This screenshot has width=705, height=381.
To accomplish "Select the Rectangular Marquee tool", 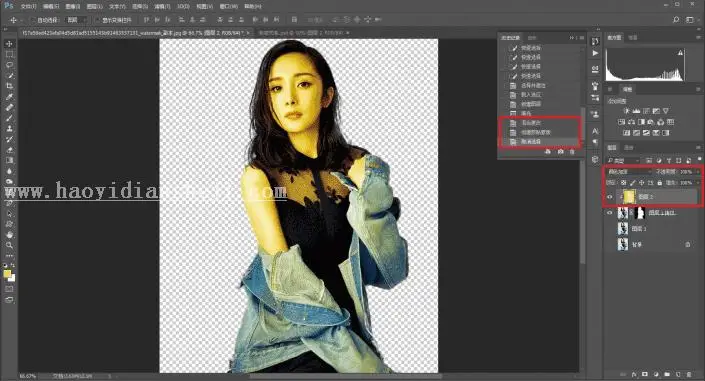I will tap(9, 54).
